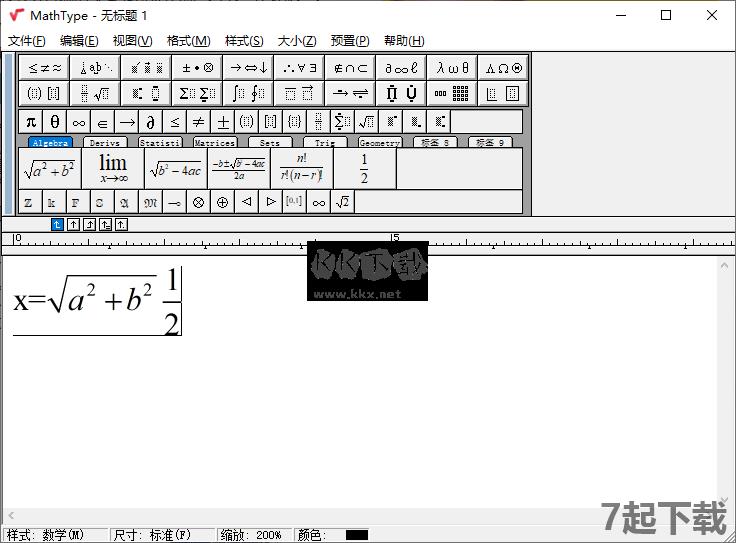Insert the square root of 2 expression
Image resolution: width=736 pixels, height=543 pixels.
pos(343,202)
